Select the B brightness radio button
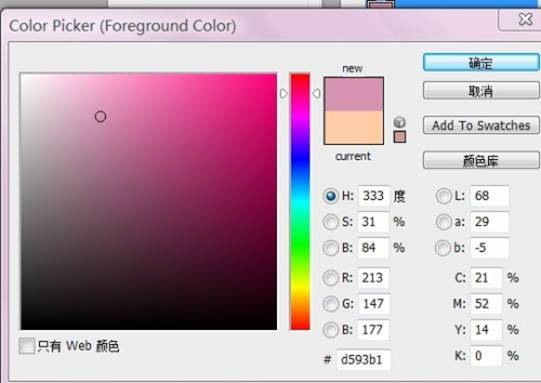Image resolution: width=541 pixels, height=383 pixels. coord(330,248)
